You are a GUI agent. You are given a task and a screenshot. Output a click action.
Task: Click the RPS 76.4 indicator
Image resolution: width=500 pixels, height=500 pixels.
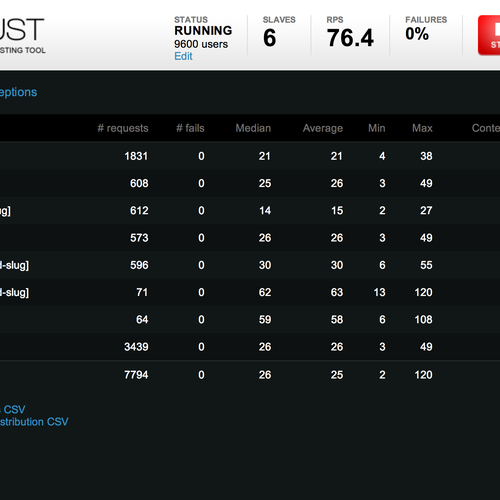click(x=350, y=34)
